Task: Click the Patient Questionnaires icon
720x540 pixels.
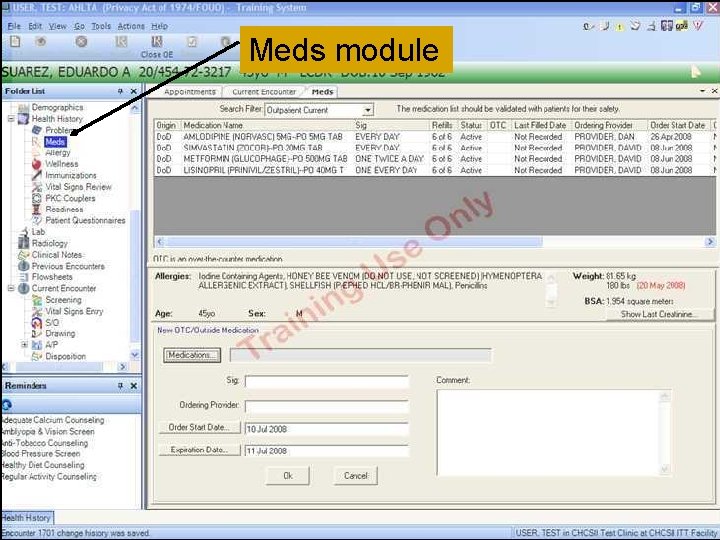Action: (37, 220)
